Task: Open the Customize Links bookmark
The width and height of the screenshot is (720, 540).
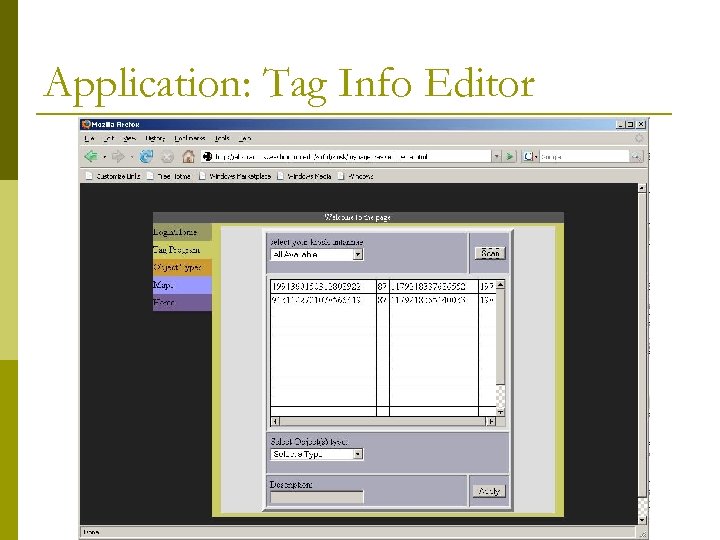Action: click(x=113, y=176)
